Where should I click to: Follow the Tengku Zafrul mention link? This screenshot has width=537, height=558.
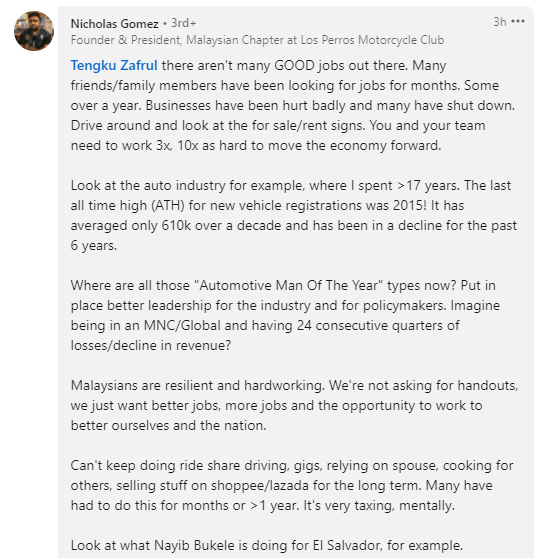tap(114, 66)
